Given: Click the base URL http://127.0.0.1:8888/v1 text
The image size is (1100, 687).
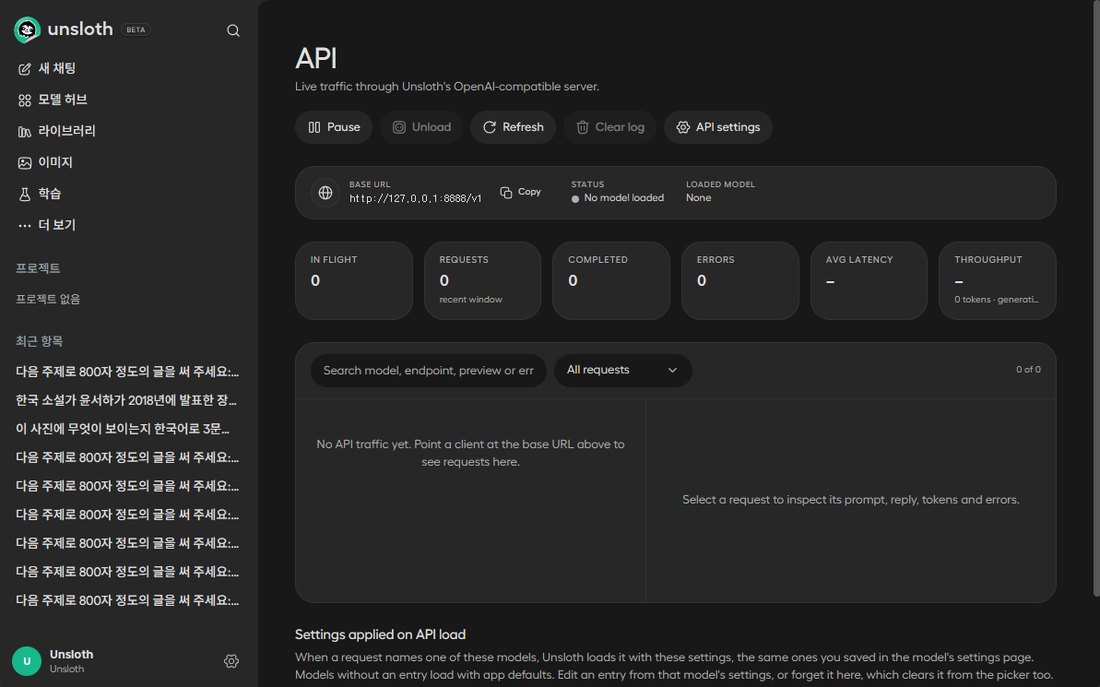Looking at the screenshot, I should pyautogui.click(x=415, y=199).
